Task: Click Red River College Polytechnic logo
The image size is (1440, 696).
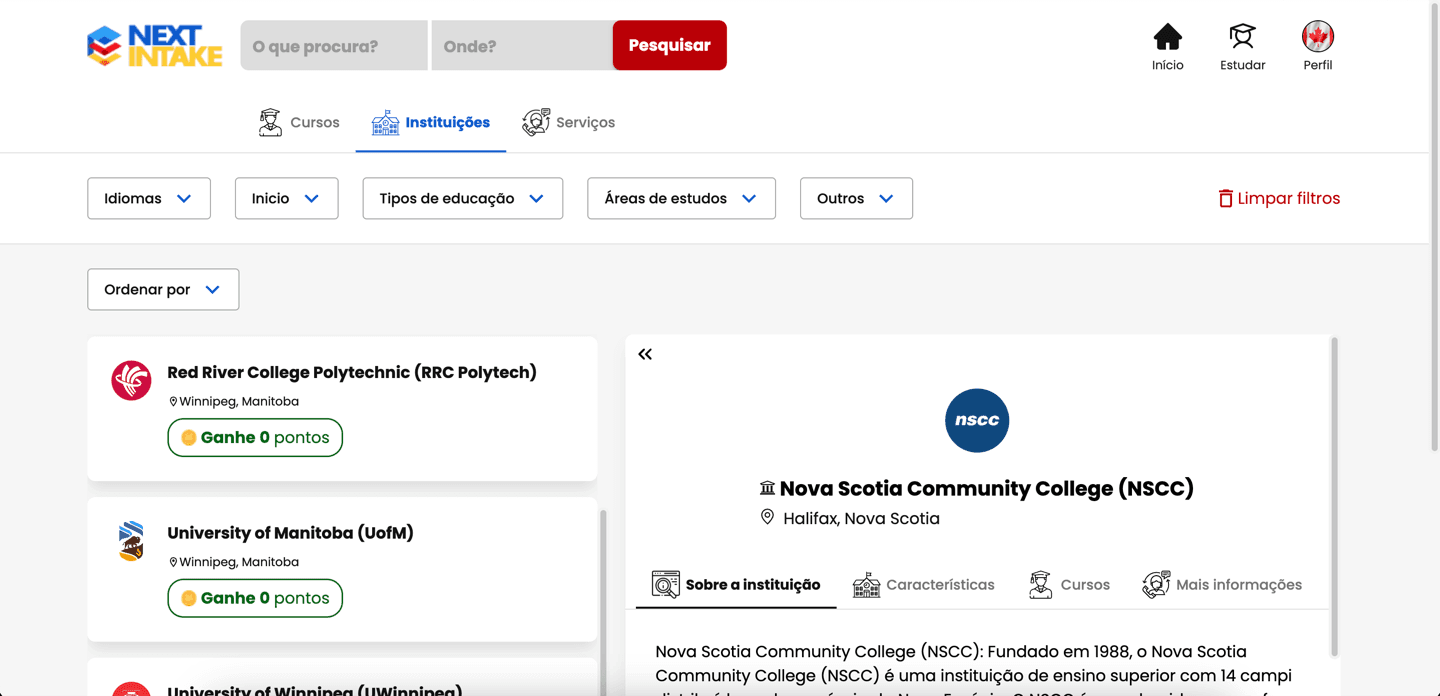Action: (x=131, y=380)
